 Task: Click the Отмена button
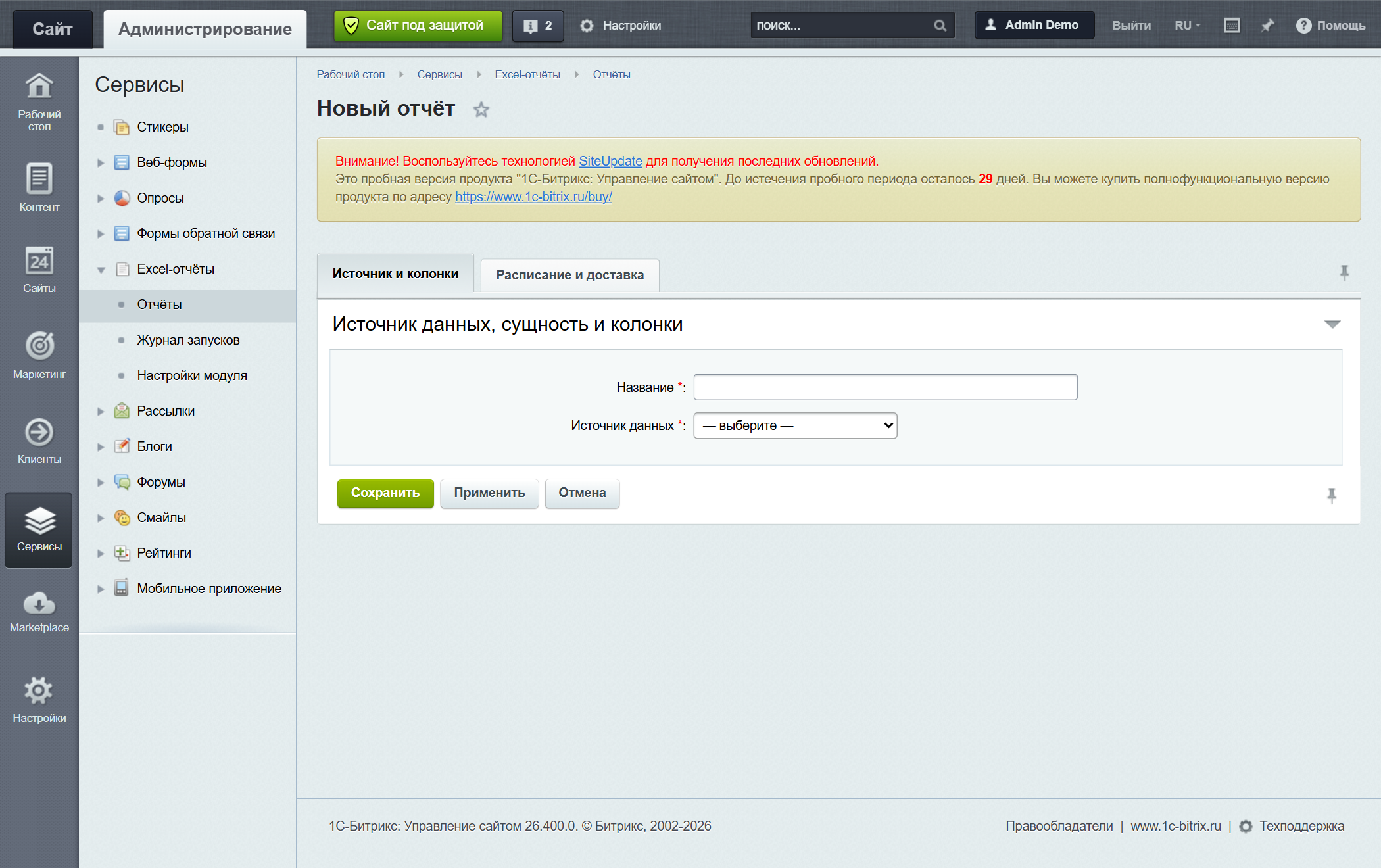coord(582,493)
